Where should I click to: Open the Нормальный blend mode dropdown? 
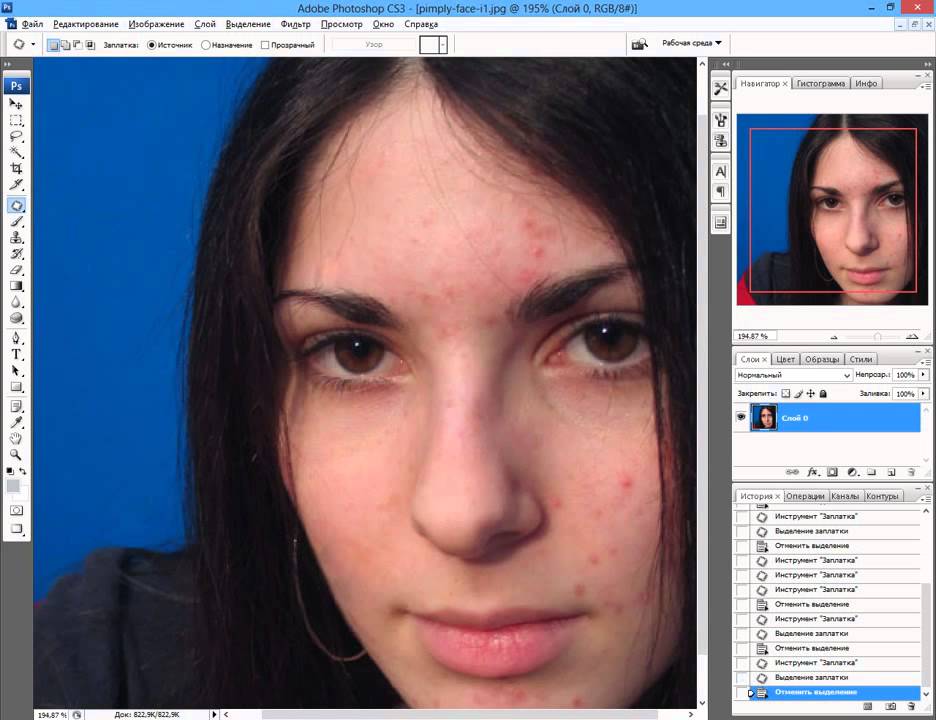point(793,375)
